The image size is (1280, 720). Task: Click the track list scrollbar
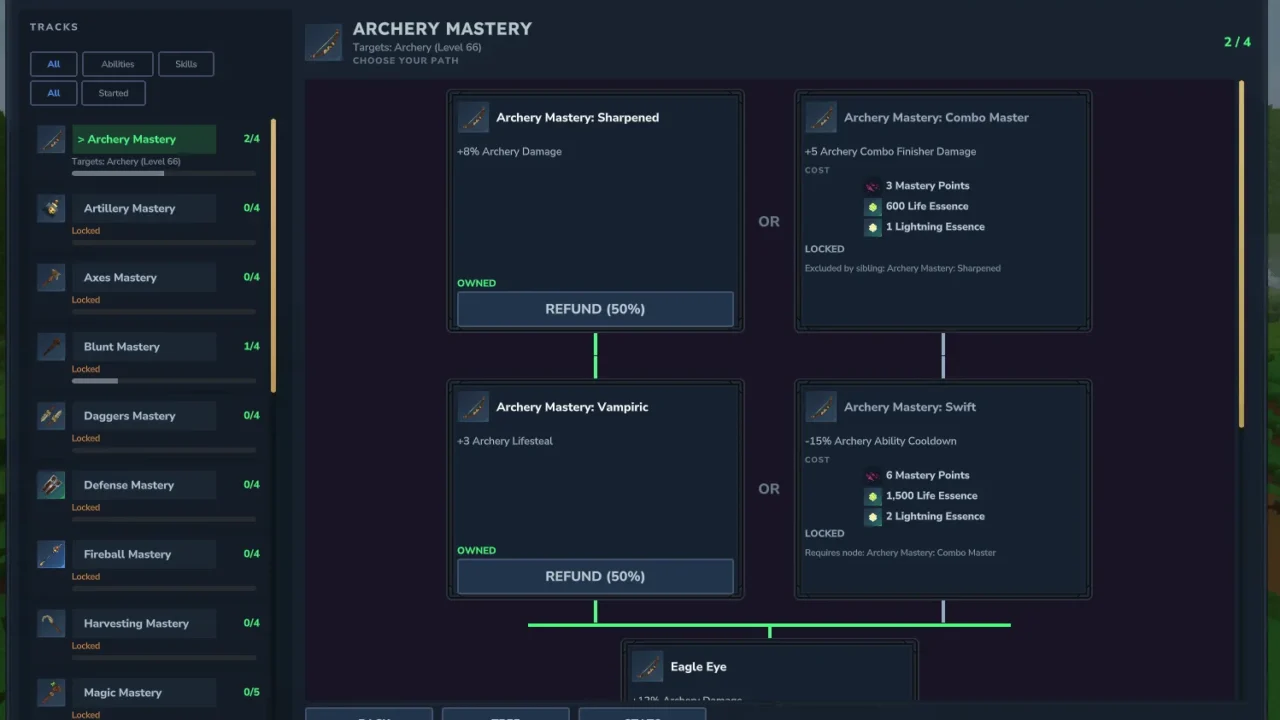click(x=273, y=256)
